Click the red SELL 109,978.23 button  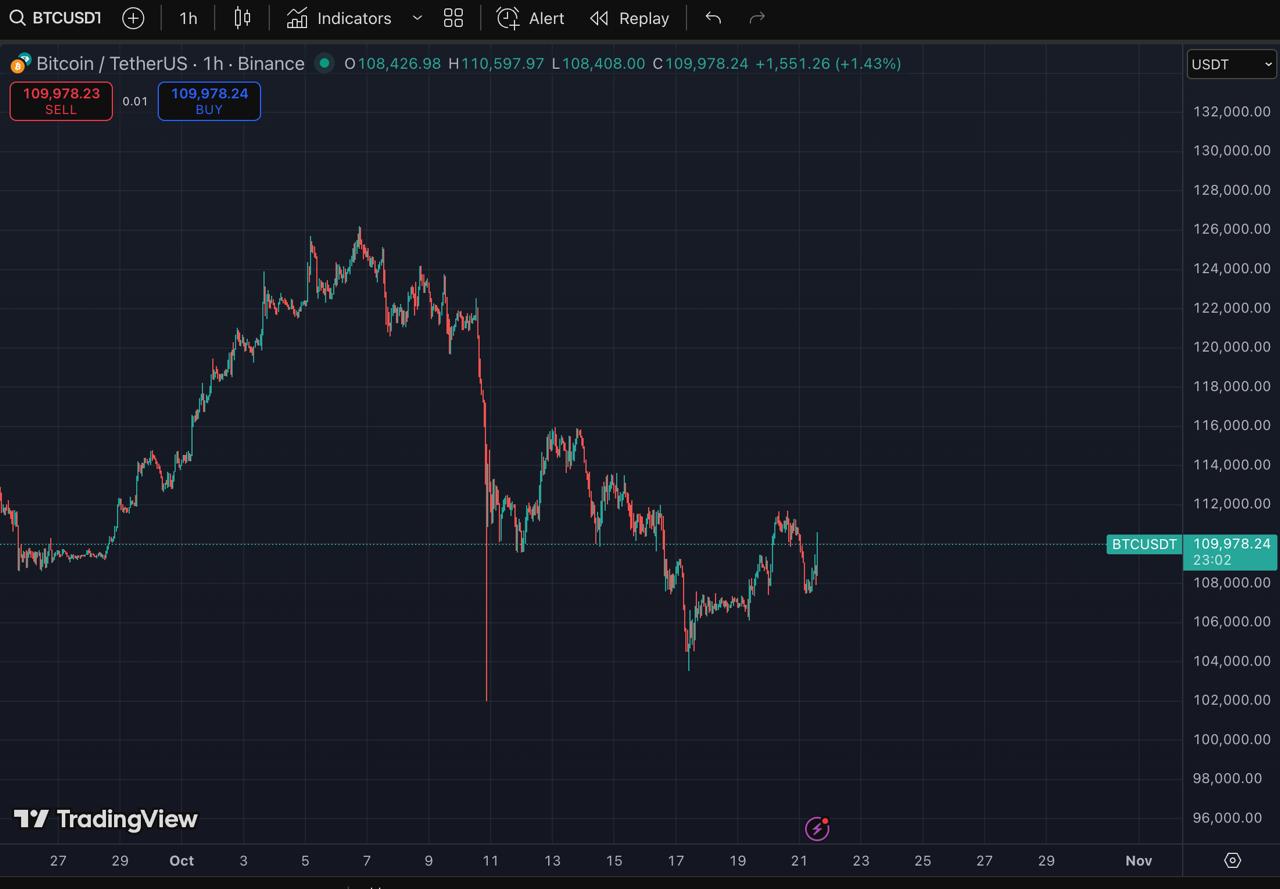point(61,101)
